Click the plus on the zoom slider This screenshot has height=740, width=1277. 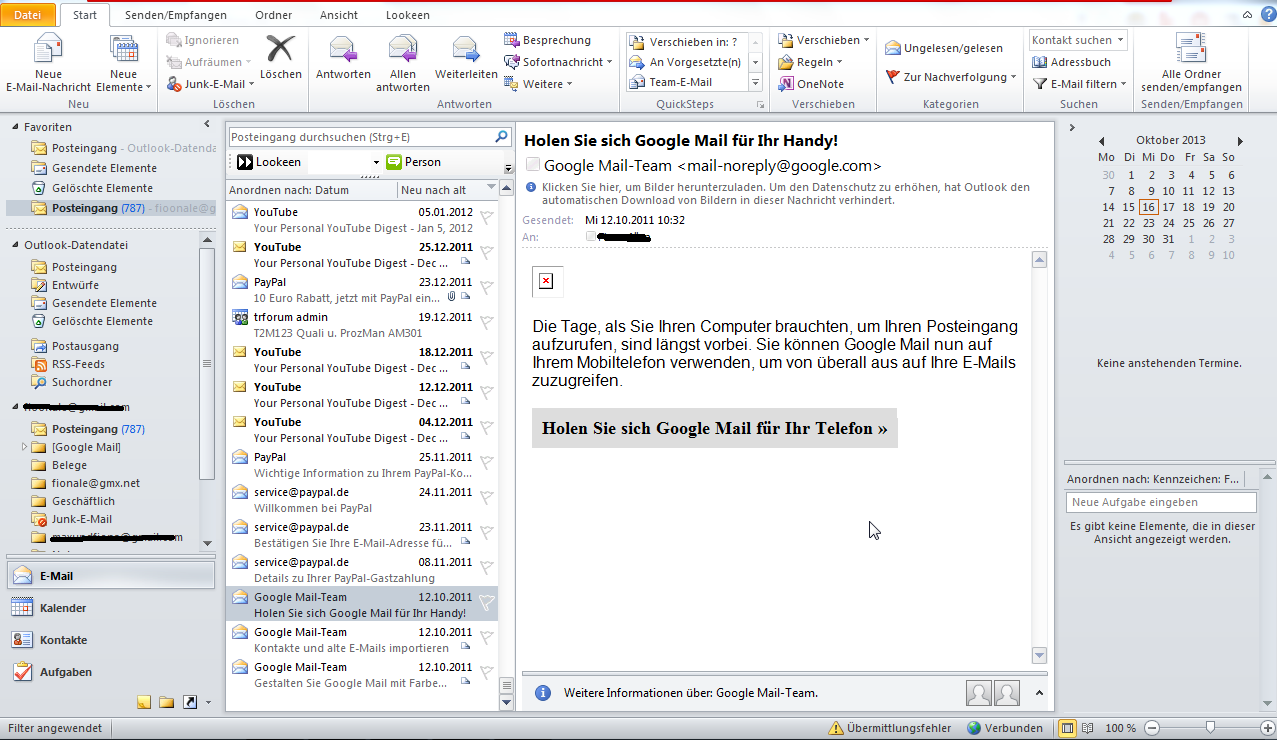click(1269, 728)
